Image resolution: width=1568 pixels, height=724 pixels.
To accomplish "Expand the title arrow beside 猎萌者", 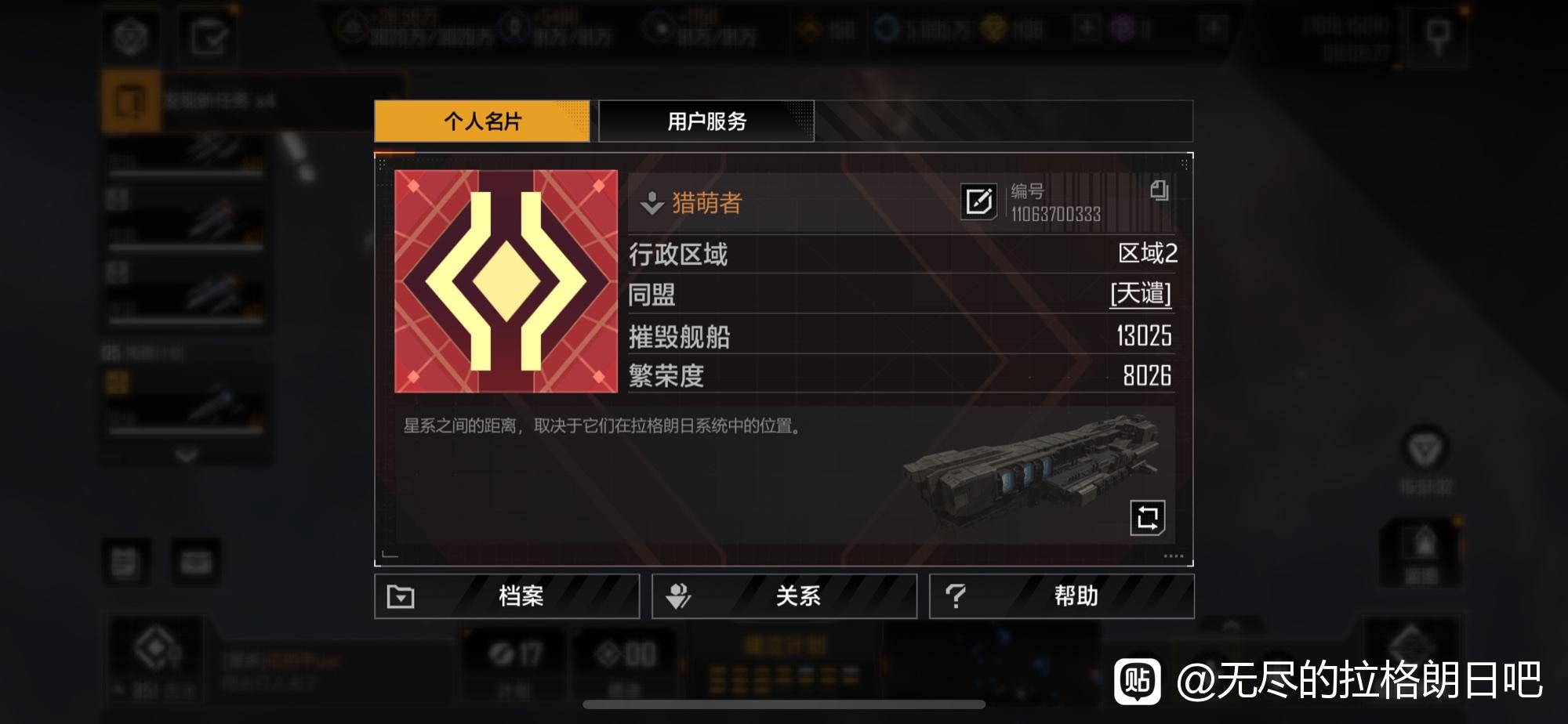I will point(652,204).
